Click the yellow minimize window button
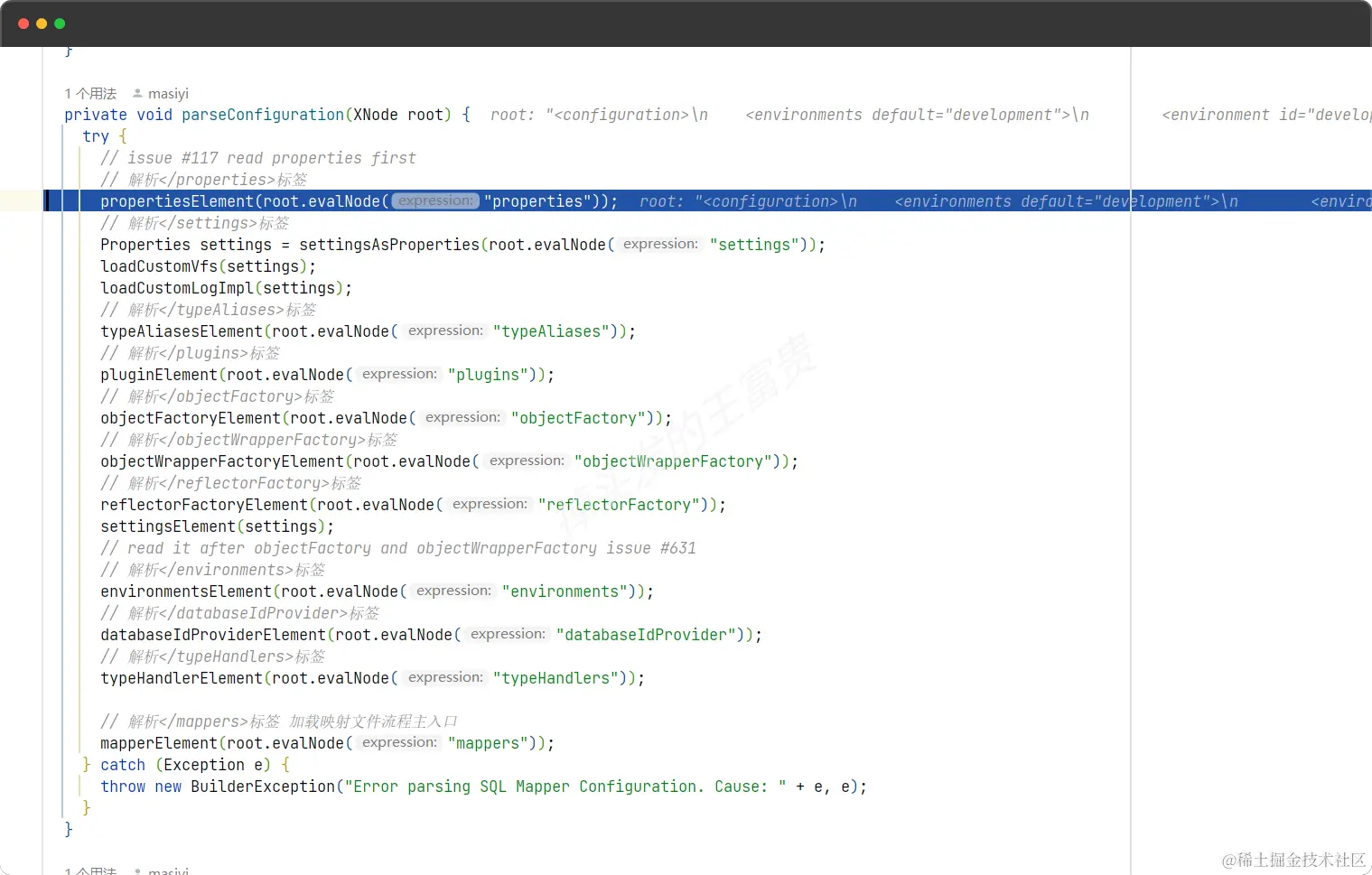 click(42, 23)
